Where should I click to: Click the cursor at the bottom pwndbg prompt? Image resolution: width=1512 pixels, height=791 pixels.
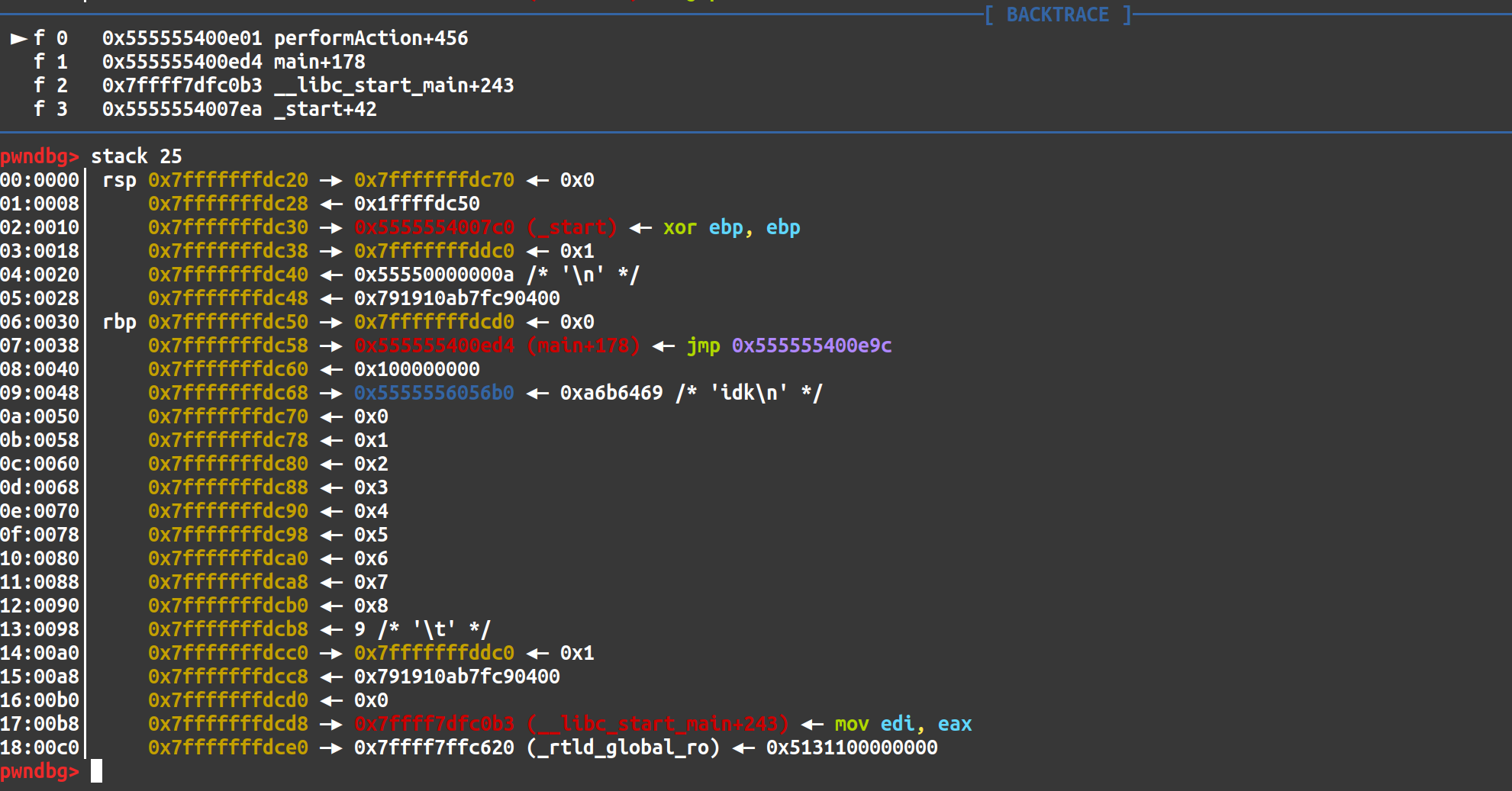pos(96,771)
